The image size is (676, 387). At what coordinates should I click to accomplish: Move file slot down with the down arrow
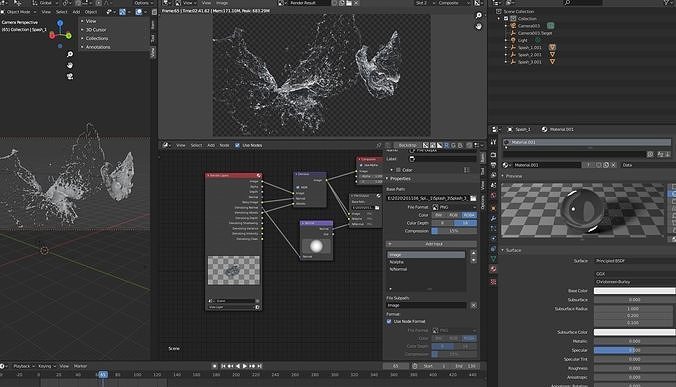pyautogui.click(x=473, y=260)
